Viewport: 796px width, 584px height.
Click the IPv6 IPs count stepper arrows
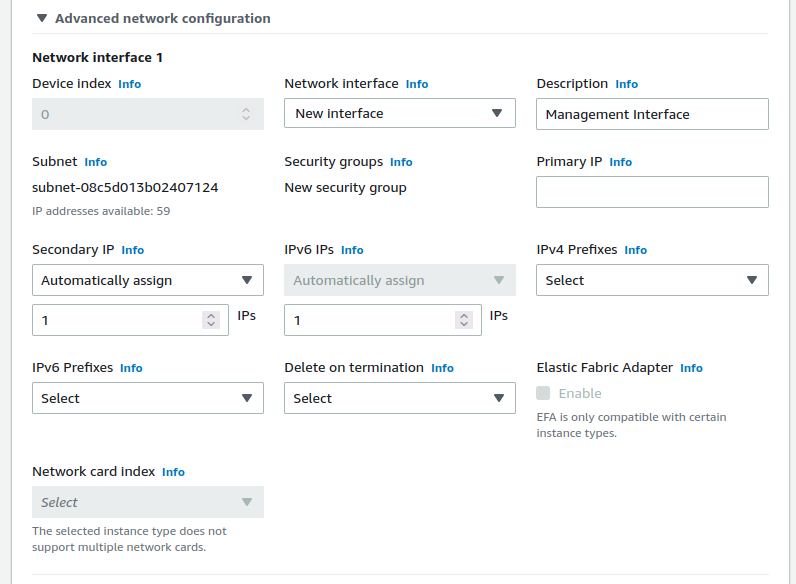(x=462, y=320)
